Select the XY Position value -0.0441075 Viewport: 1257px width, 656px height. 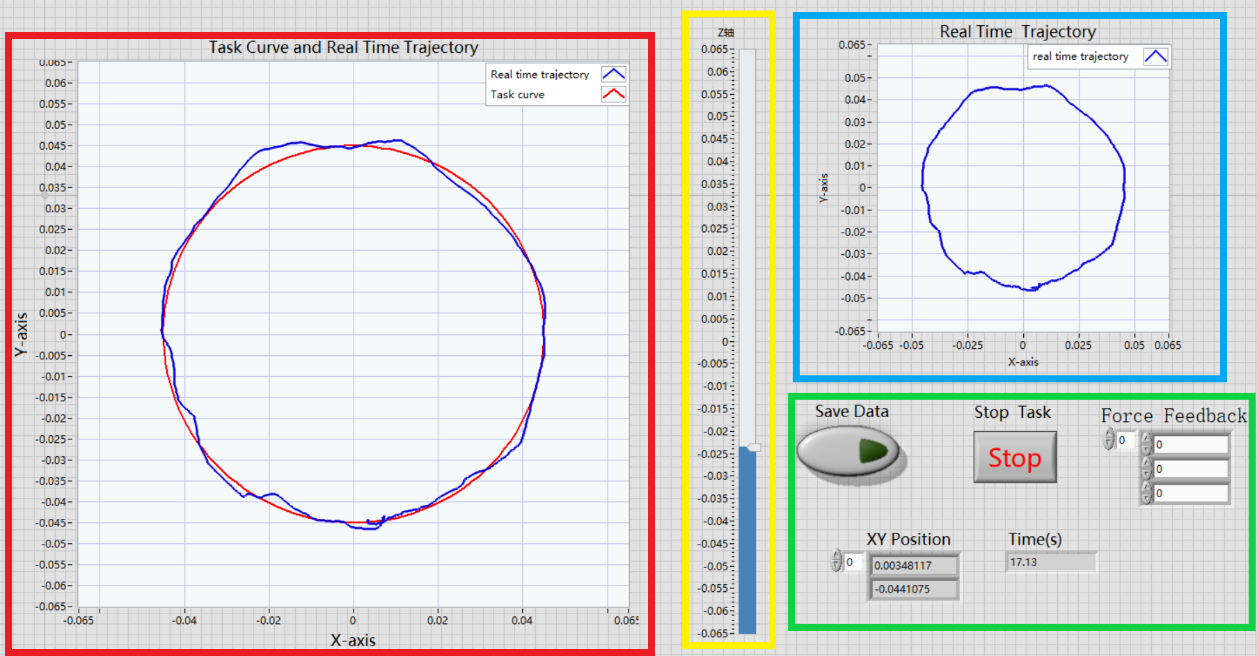[x=913, y=589]
